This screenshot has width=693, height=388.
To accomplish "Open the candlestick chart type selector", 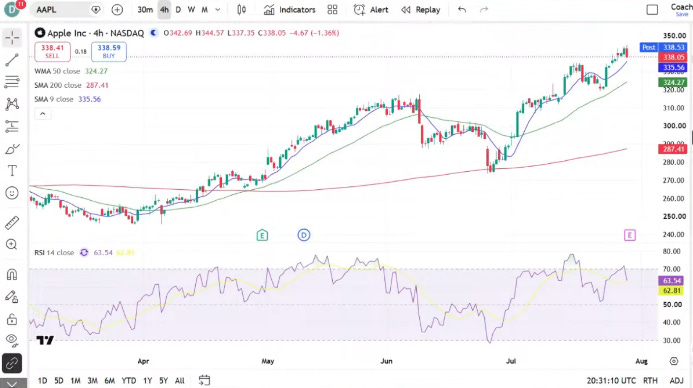I will coord(241,10).
